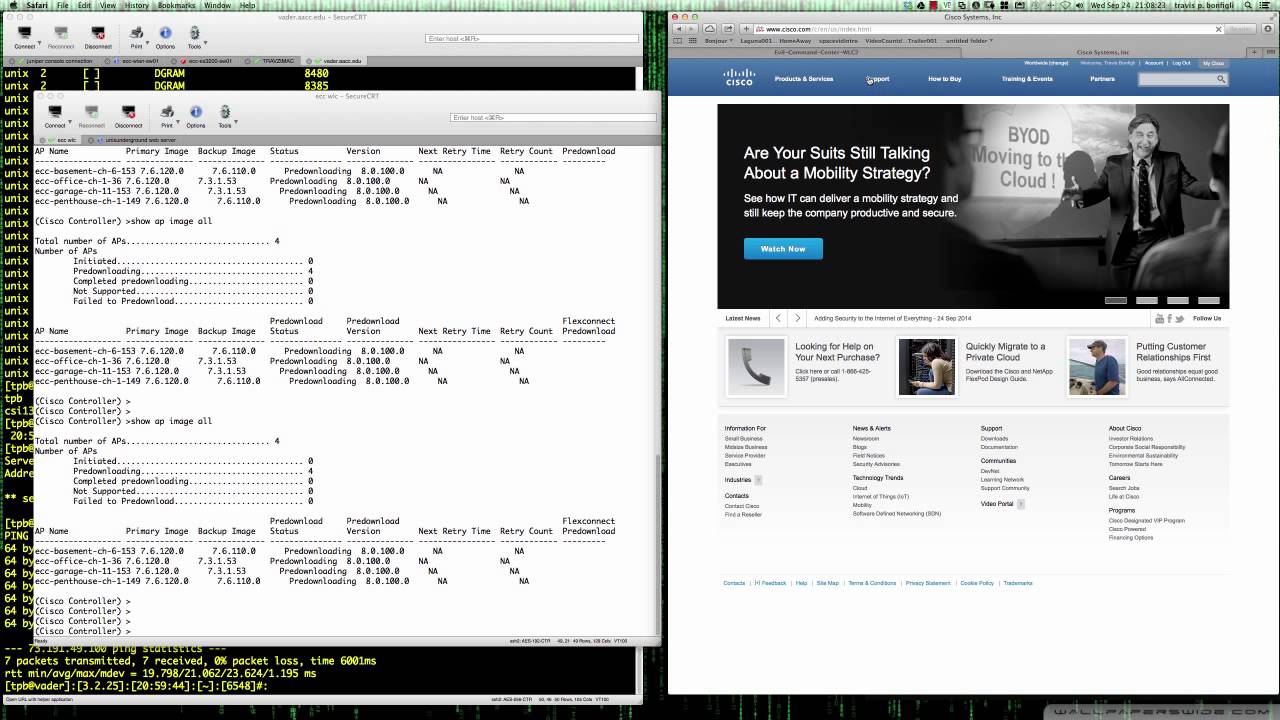This screenshot has height=720, width=1280.
Task: Expand Video Portal section in Cisco footer
Action: [1020, 504]
